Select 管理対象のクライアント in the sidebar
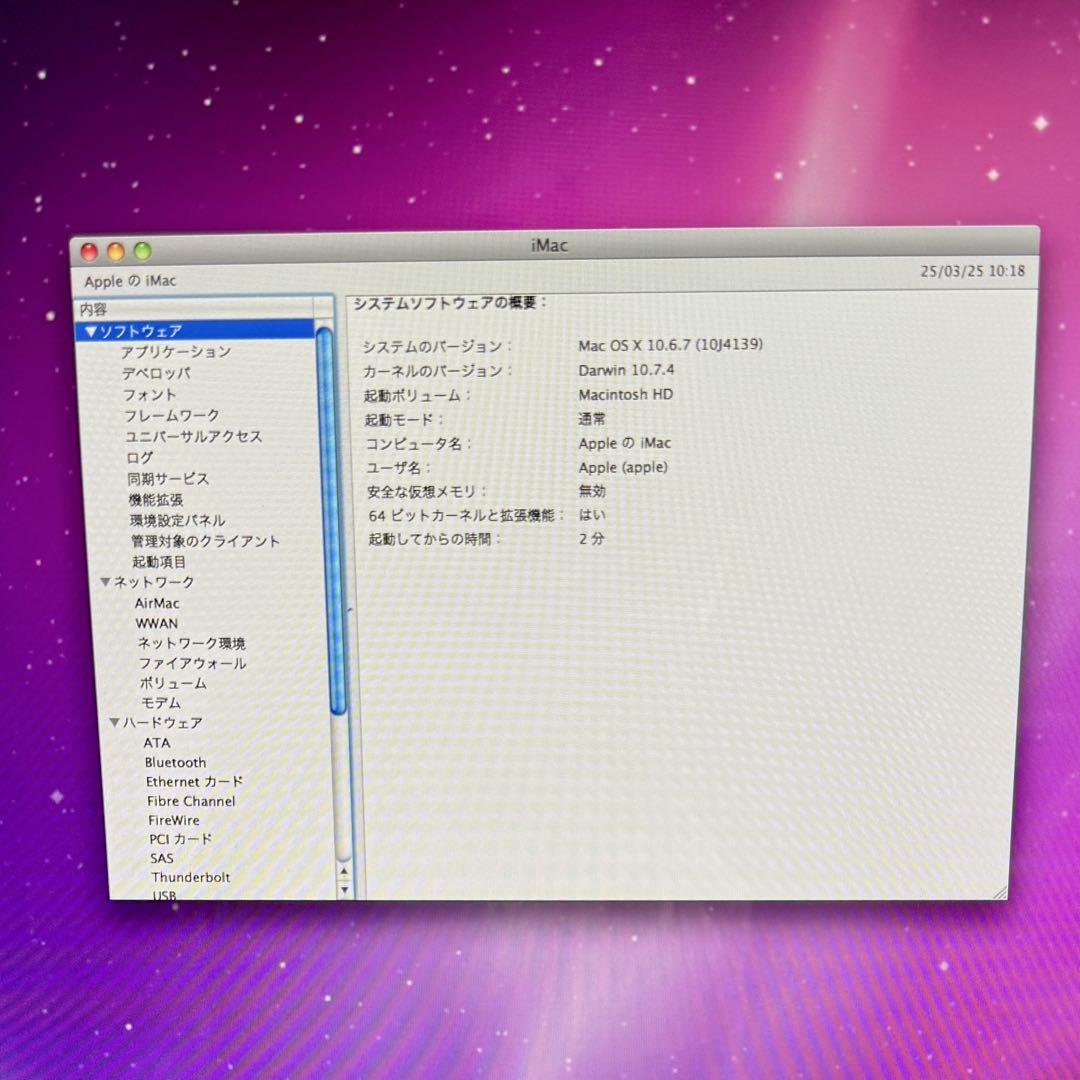This screenshot has height=1080, width=1080. pyautogui.click(x=205, y=541)
